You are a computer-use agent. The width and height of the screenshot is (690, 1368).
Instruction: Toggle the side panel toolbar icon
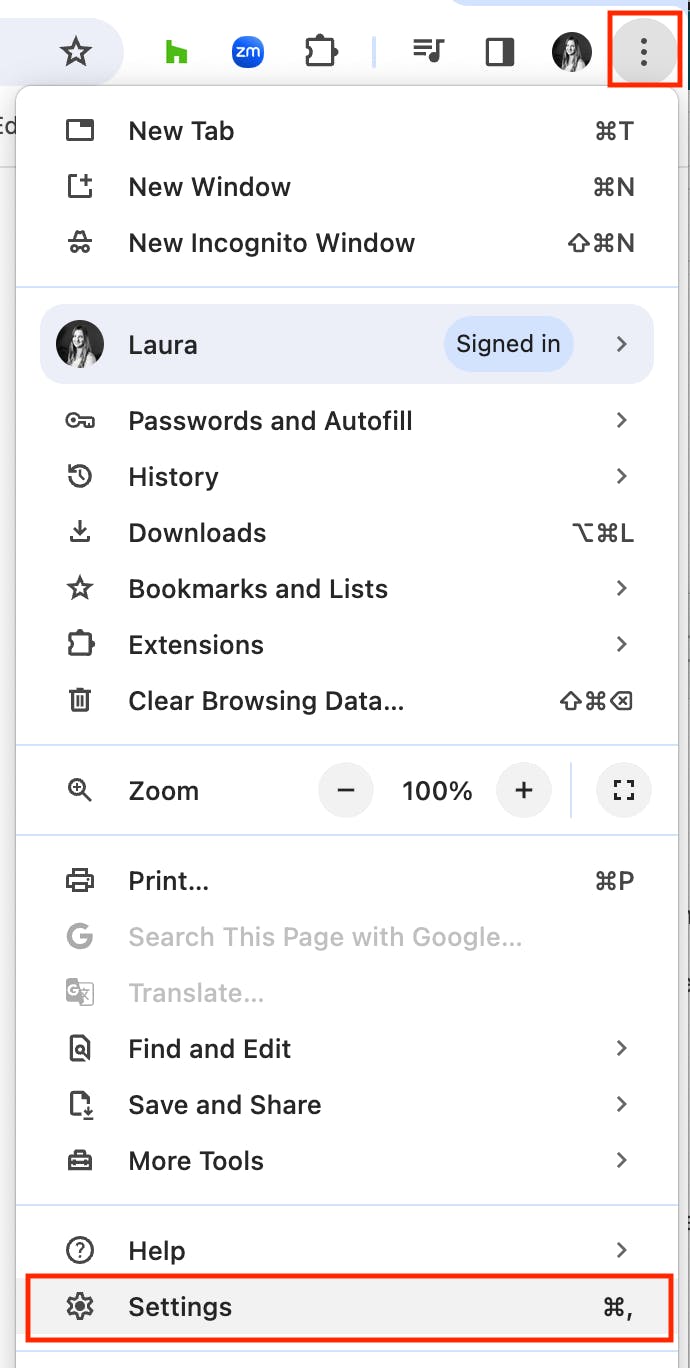tap(500, 51)
